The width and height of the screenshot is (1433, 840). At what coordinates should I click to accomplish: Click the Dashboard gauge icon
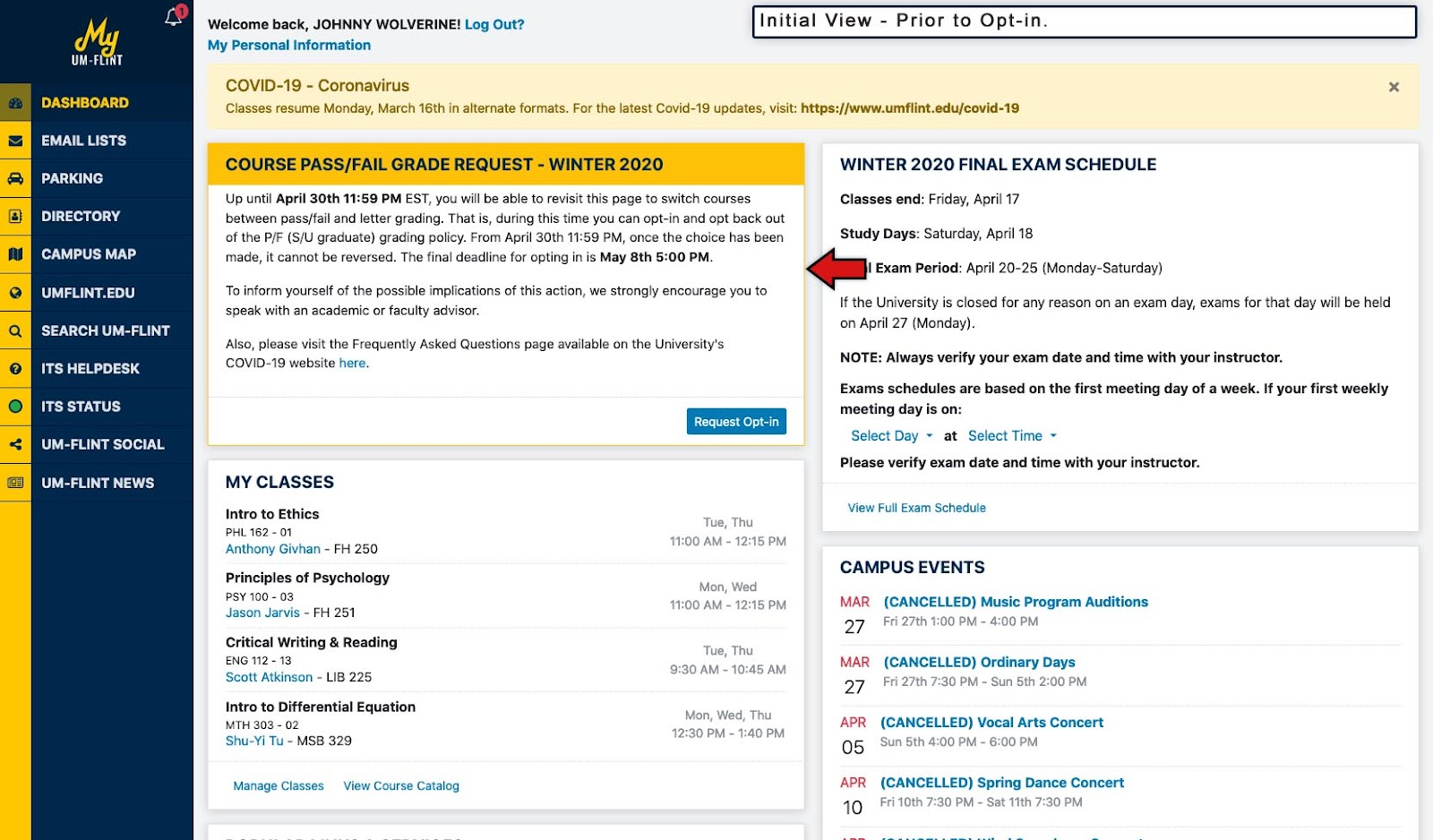[15, 103]
